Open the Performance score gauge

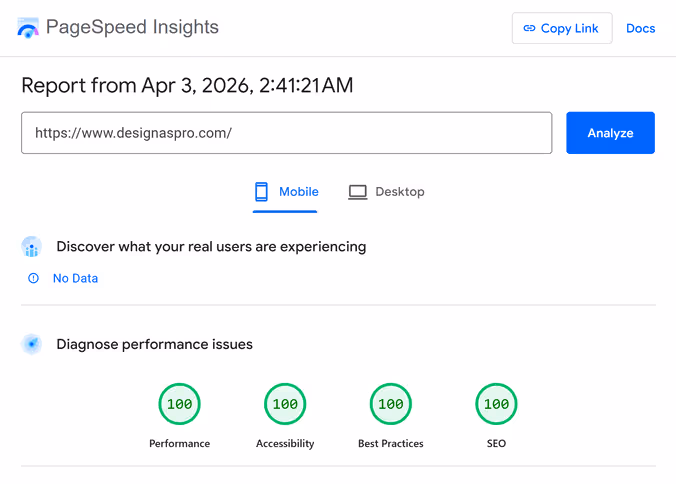(x=180, y=405)
